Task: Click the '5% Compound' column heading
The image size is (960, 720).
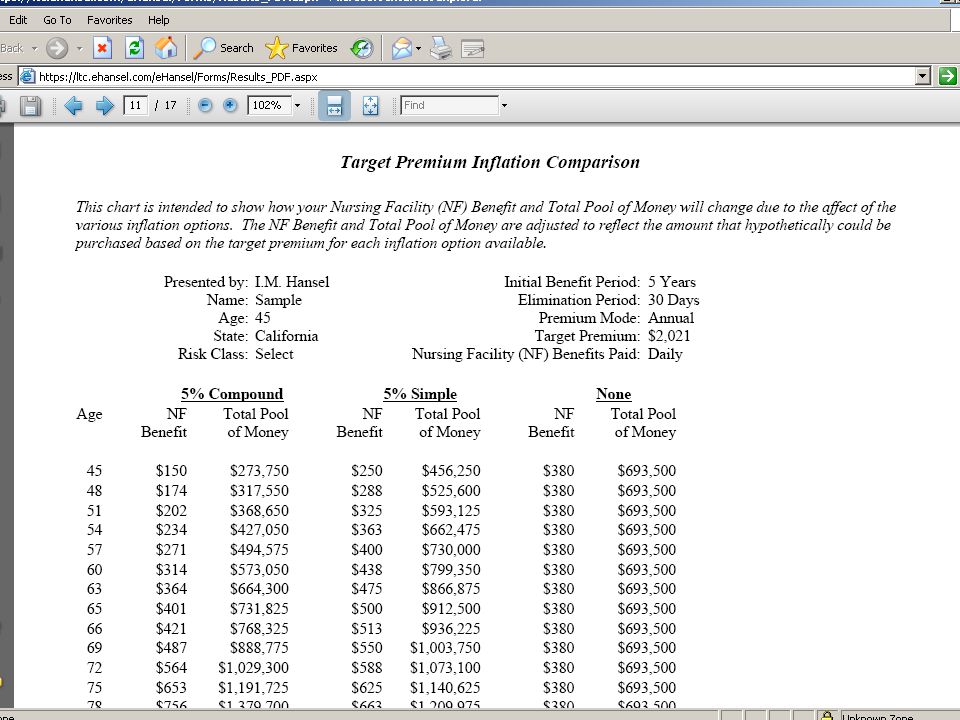Action: pos(232,394)
